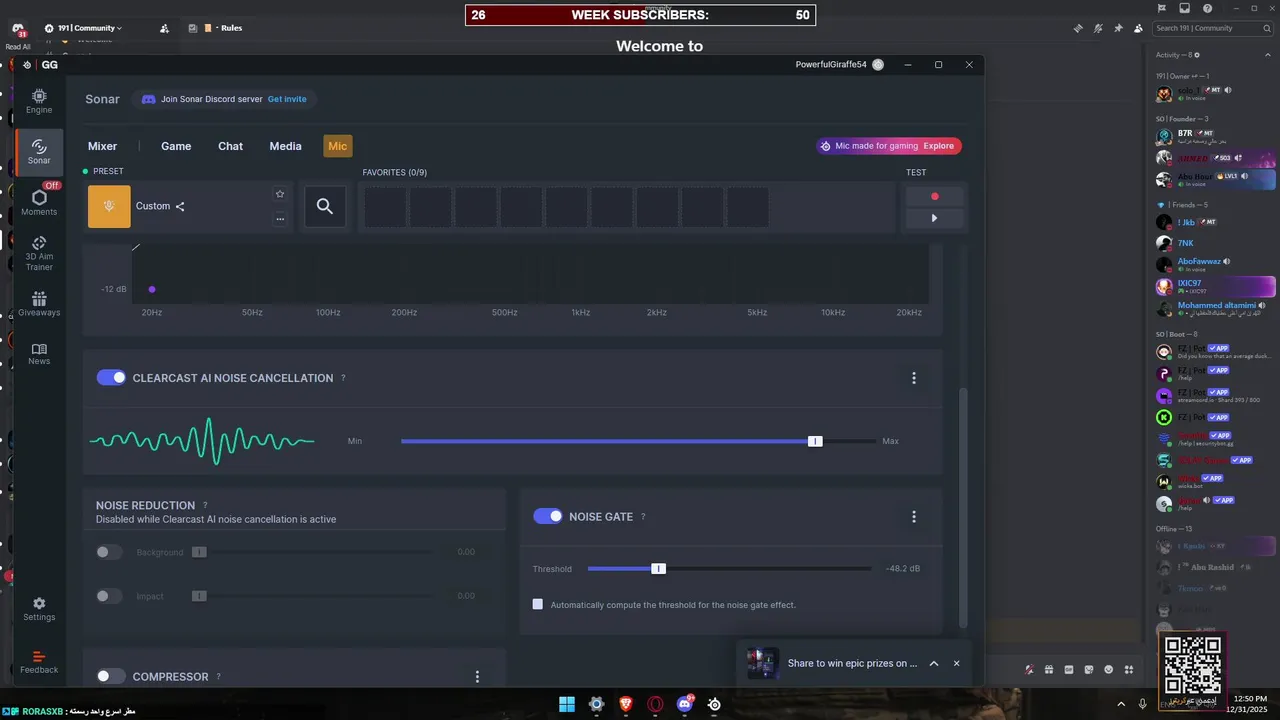Screen dimensions: 1280x720
Task: Check automatically compute noise gate threshold
Action: coord(538,604)
